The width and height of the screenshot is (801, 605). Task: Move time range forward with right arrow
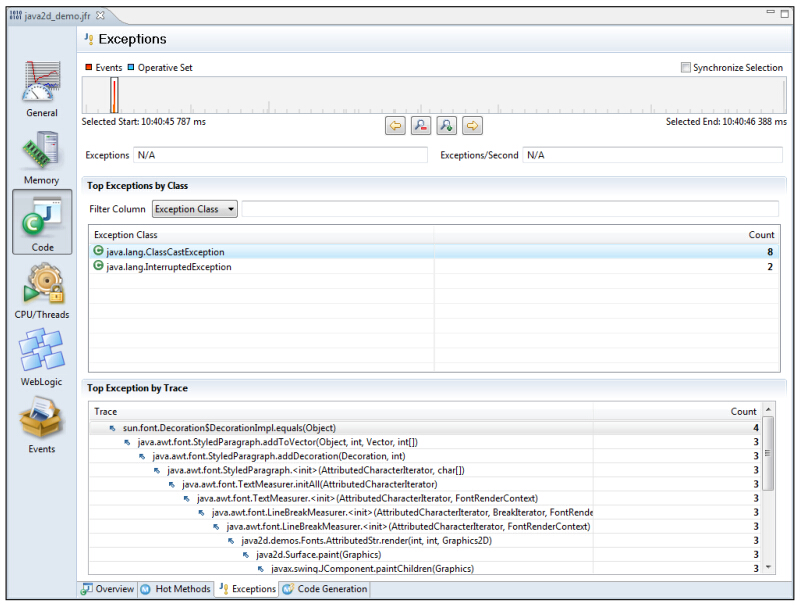click(x=473, y=125)
